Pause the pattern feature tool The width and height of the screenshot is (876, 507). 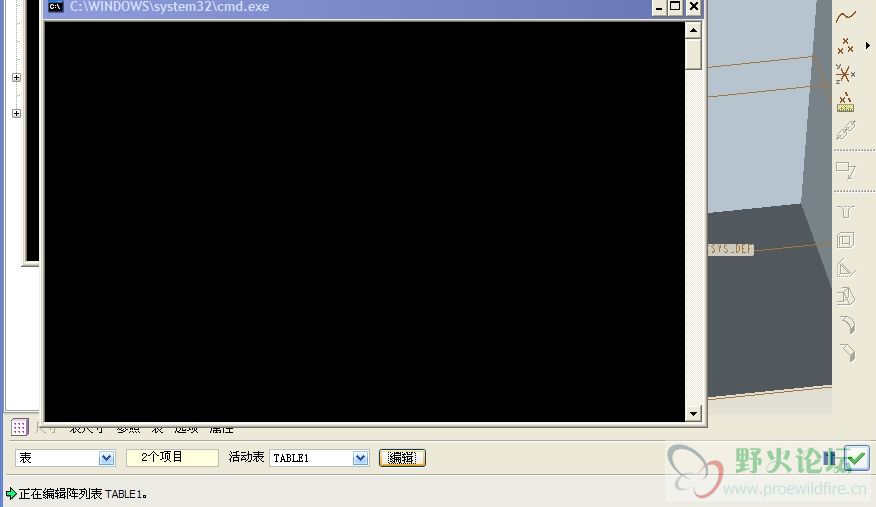coord(829,458)
